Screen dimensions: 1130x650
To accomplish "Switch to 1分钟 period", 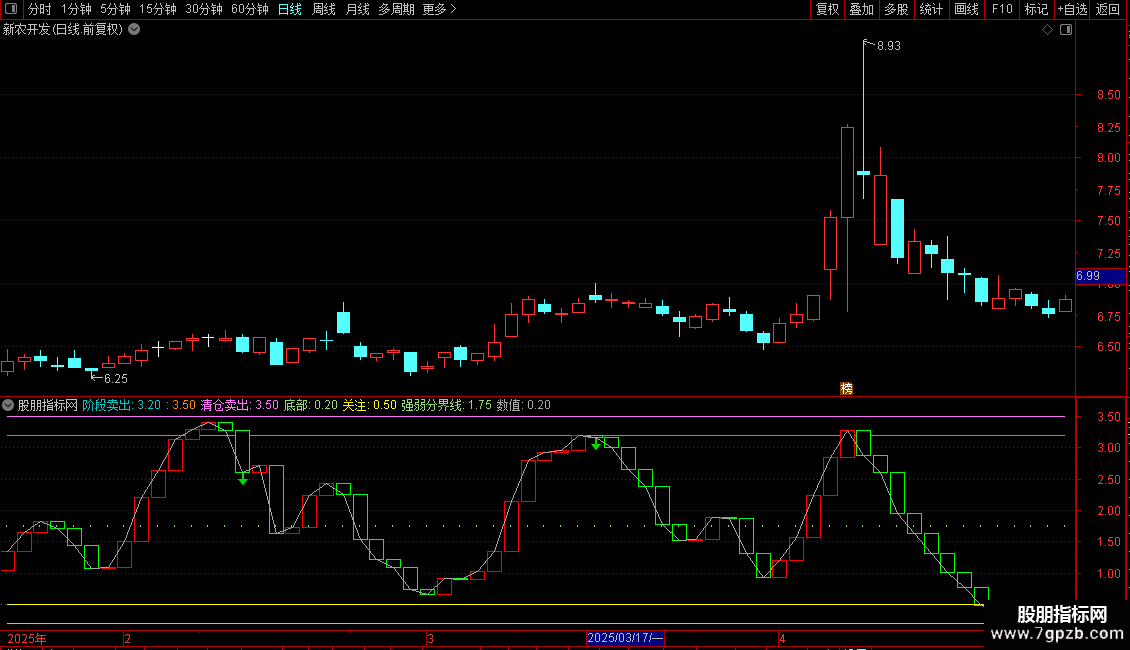I will [x=76, y=9].
